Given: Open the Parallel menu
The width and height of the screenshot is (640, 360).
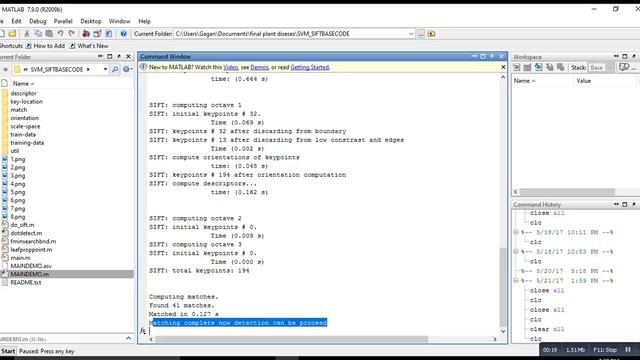Looking at the screenshot, I should 63,21.
